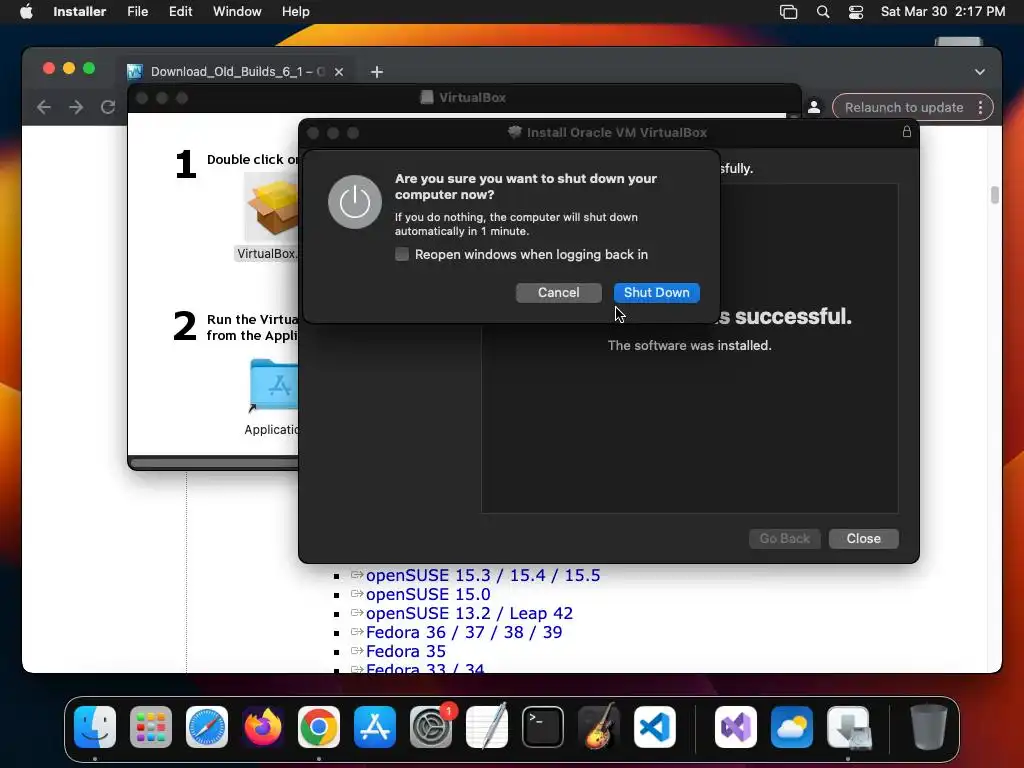Cancel the shut down dialog
1024x768 pixels.
click(x=558, y=293)
